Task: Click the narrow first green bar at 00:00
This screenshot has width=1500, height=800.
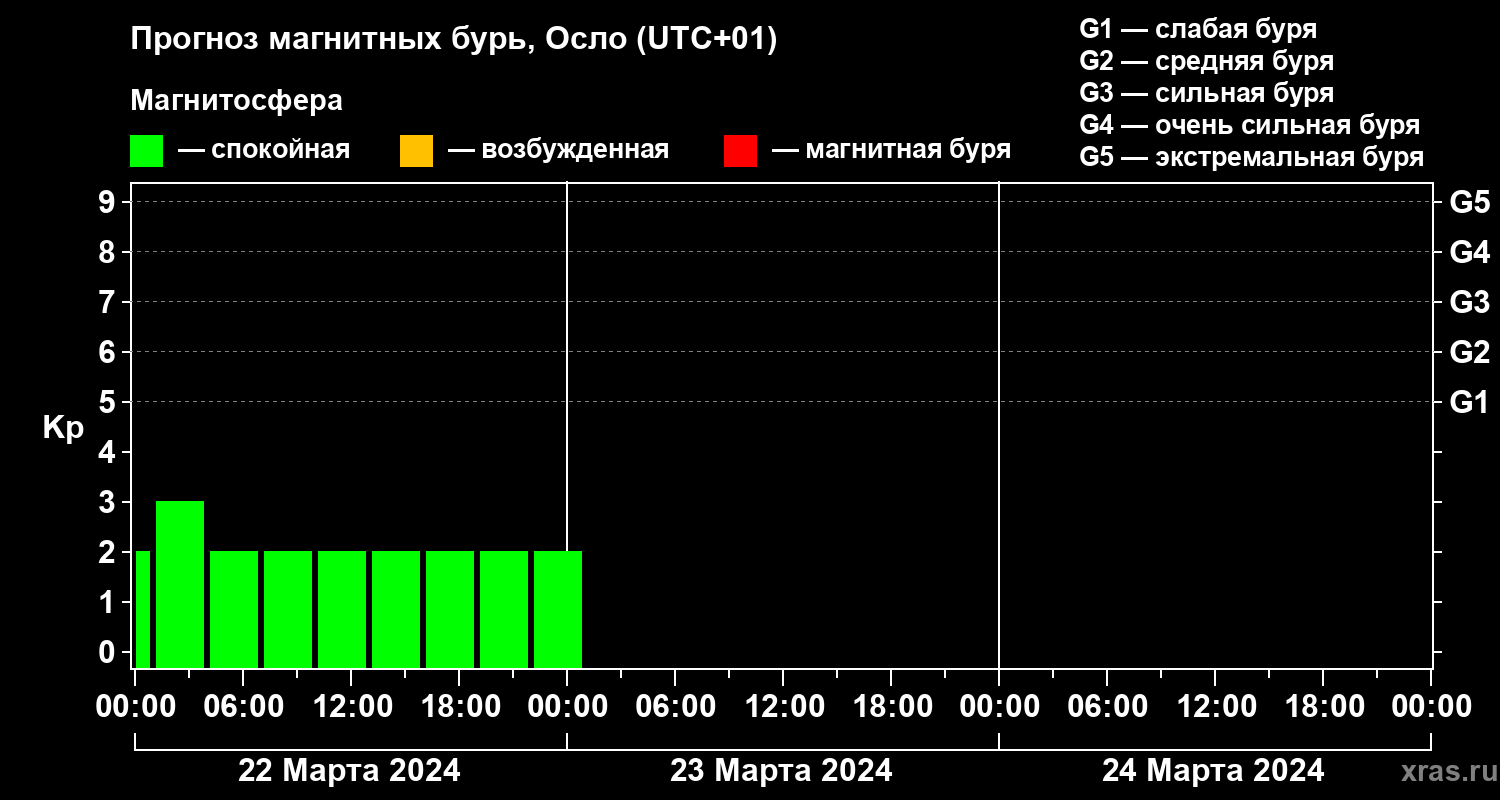Action: click(143, 609)
